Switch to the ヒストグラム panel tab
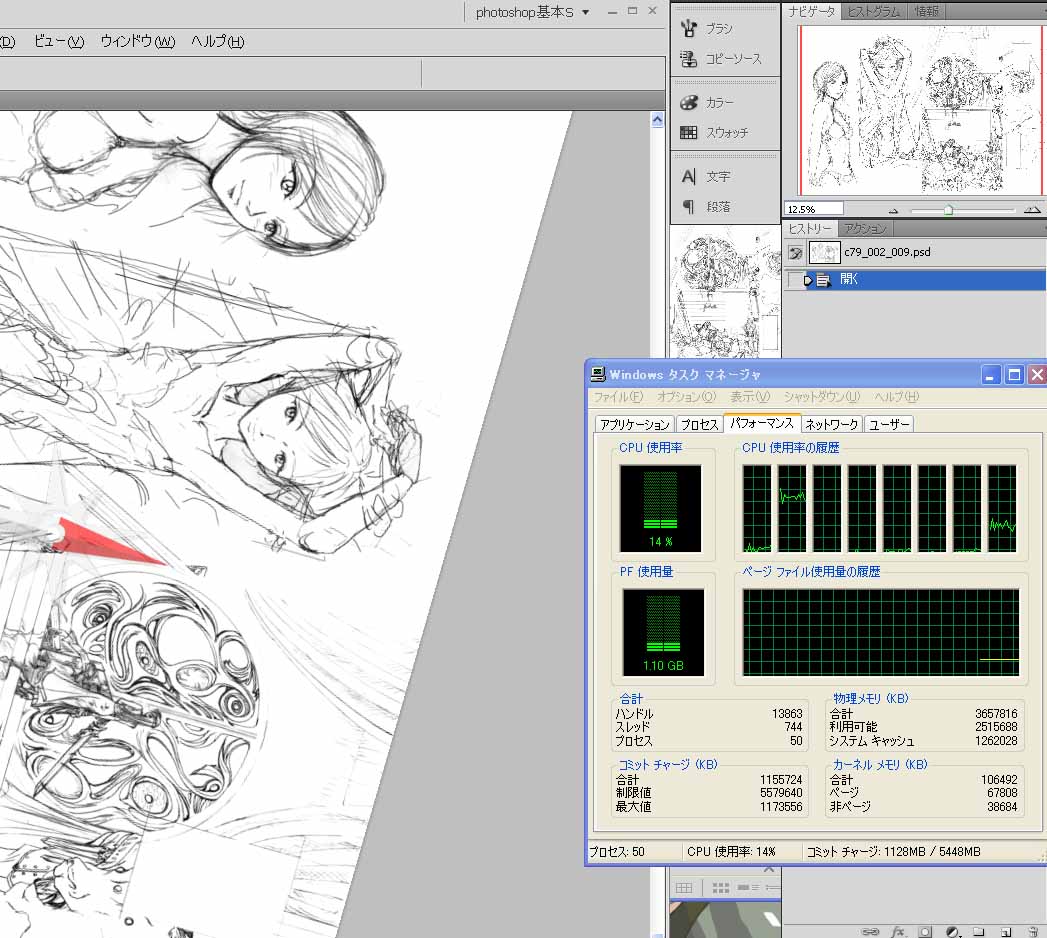The width and height of the screenshot is (1047, 938). coord(873,11)
